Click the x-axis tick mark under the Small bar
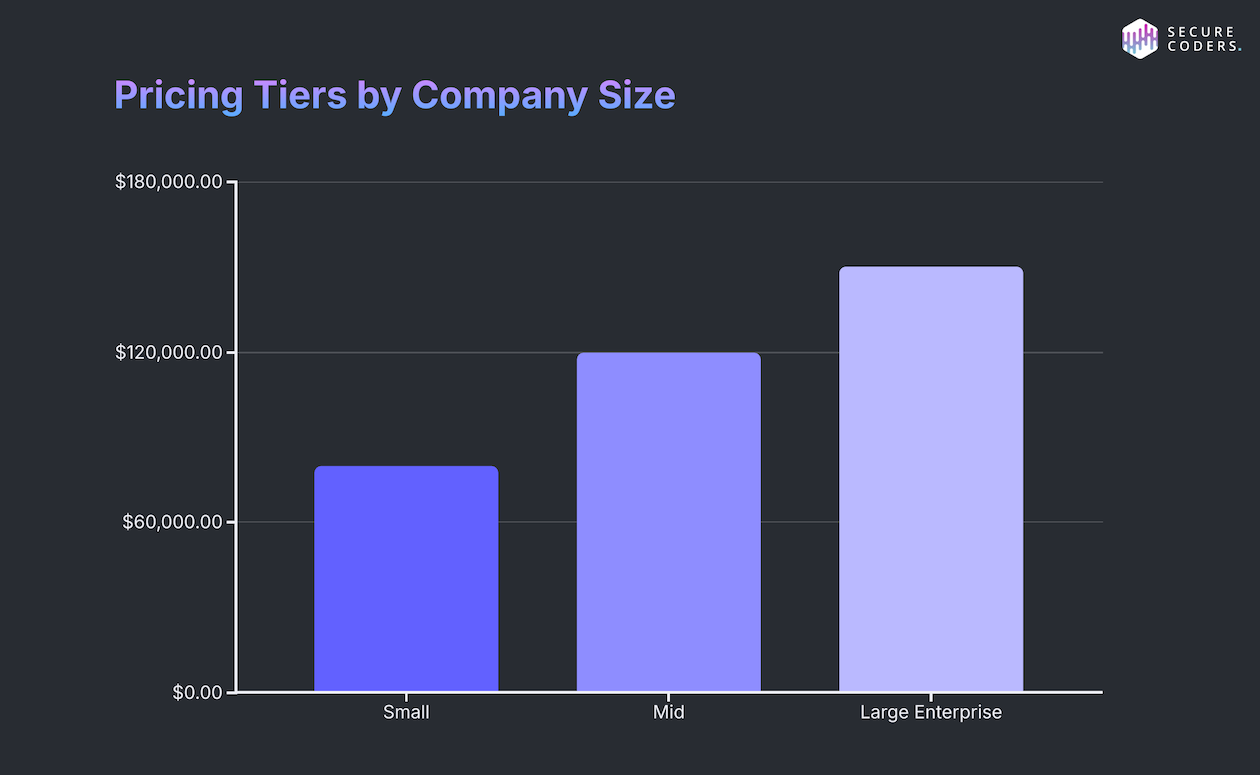The image size is (1260, 775). tap(406, 696)
